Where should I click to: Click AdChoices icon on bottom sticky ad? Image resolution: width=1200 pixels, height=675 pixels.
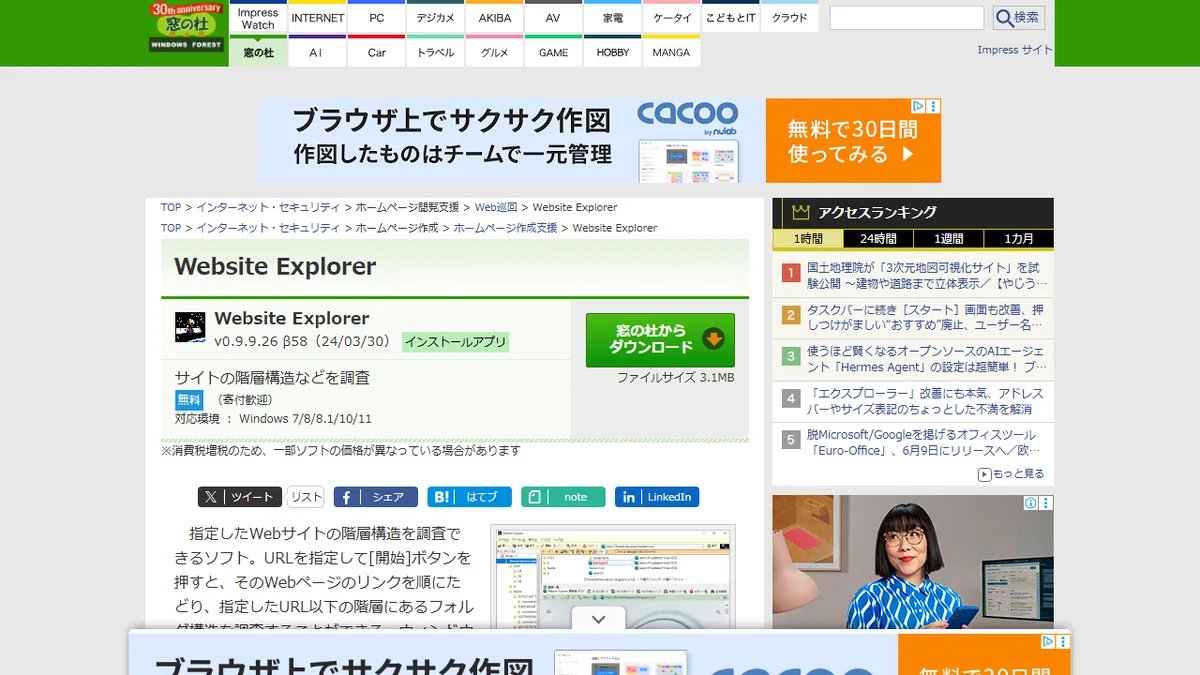tap(1048, 642)
